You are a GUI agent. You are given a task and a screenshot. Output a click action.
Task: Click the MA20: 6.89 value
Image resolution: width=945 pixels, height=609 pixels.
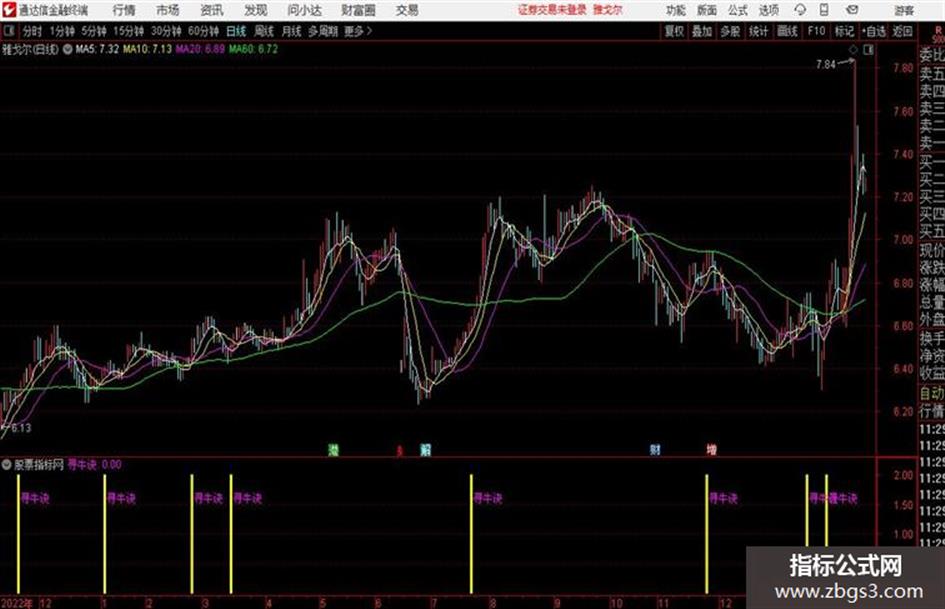pyautogui.click(x=200, y=49)
